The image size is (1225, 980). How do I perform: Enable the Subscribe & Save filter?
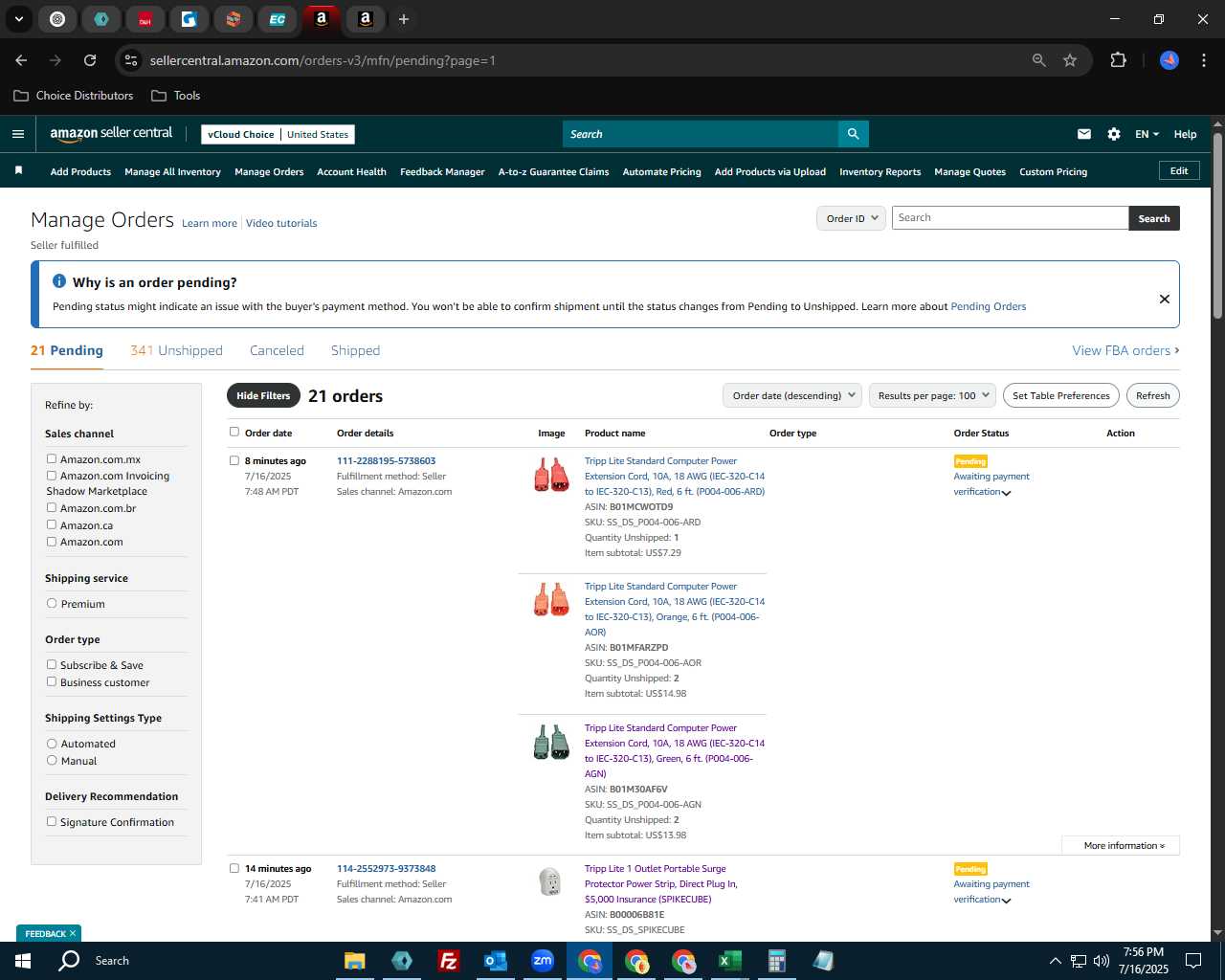pyautogui.click(x=52, y=664)
